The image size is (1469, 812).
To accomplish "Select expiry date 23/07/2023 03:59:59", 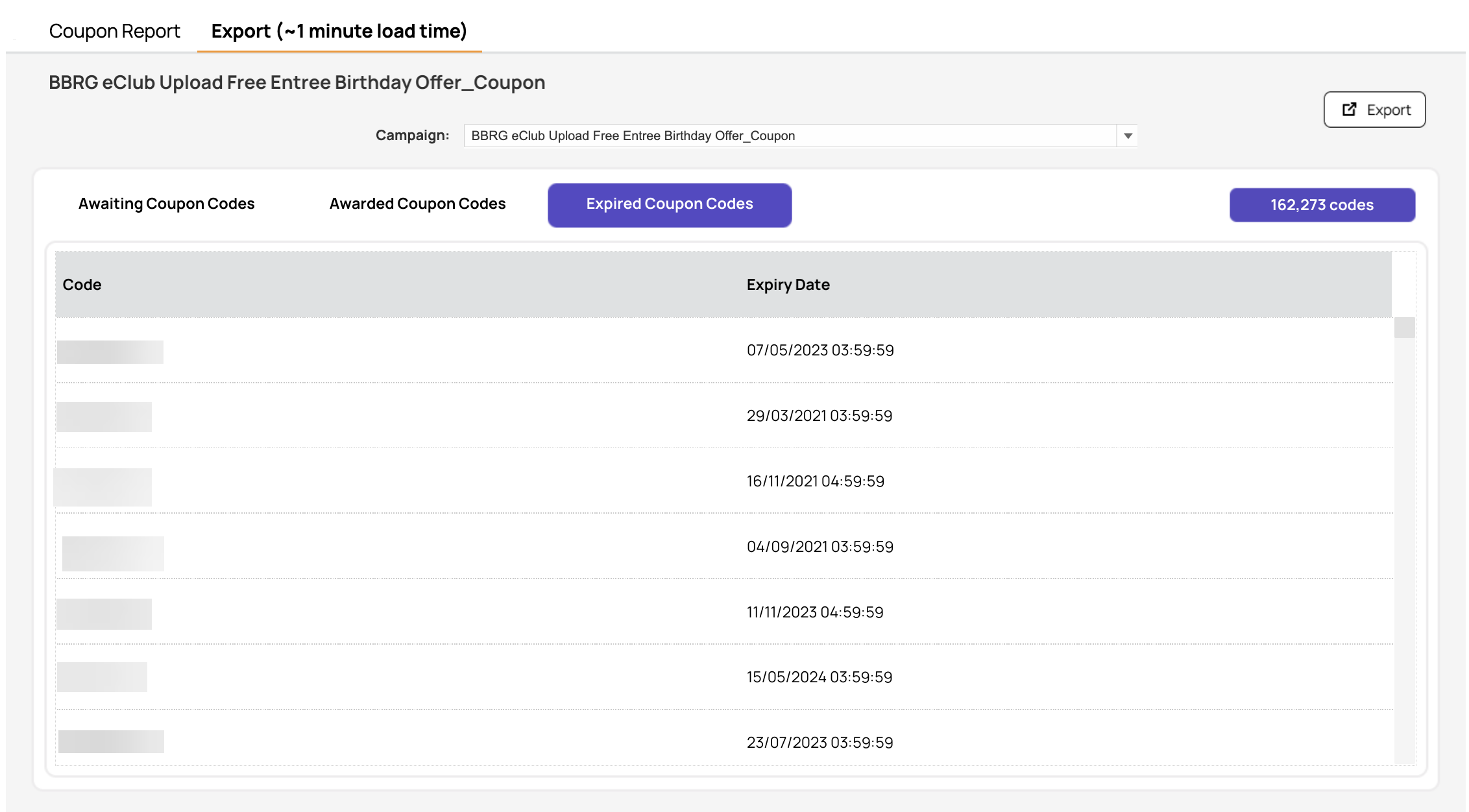I will (820, 743).
